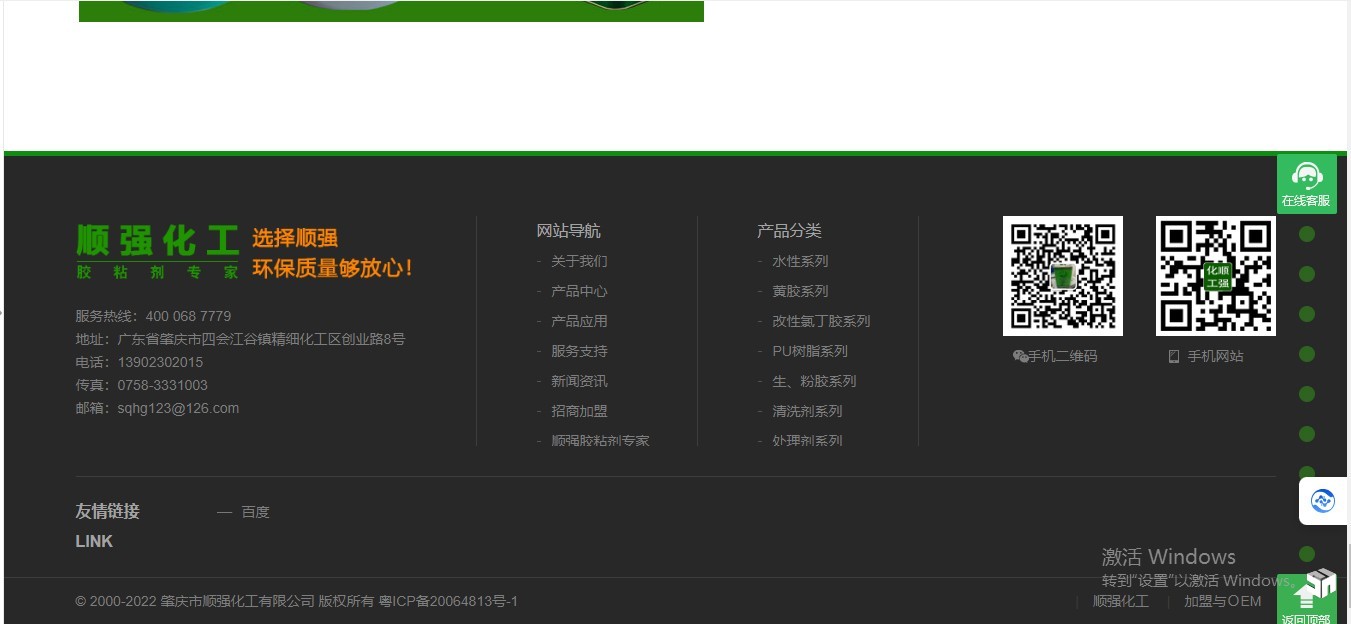Select the 黄胶系列 product category
The height and width of the screenshot is (624, 1351).
tap(800, 291)
